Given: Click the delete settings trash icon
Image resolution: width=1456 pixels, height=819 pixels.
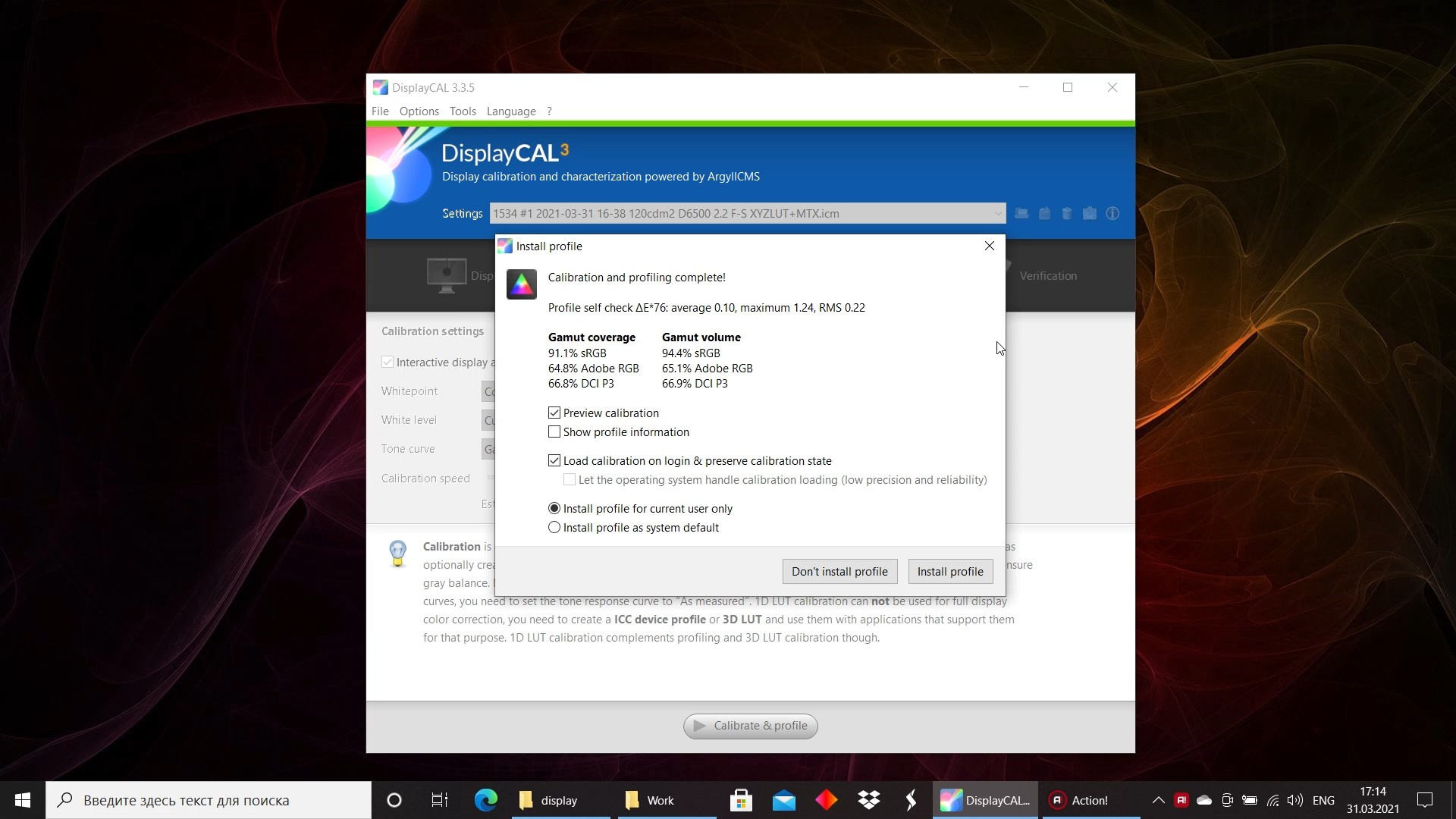Looking at the screenshot, I should coord(1066,214).
